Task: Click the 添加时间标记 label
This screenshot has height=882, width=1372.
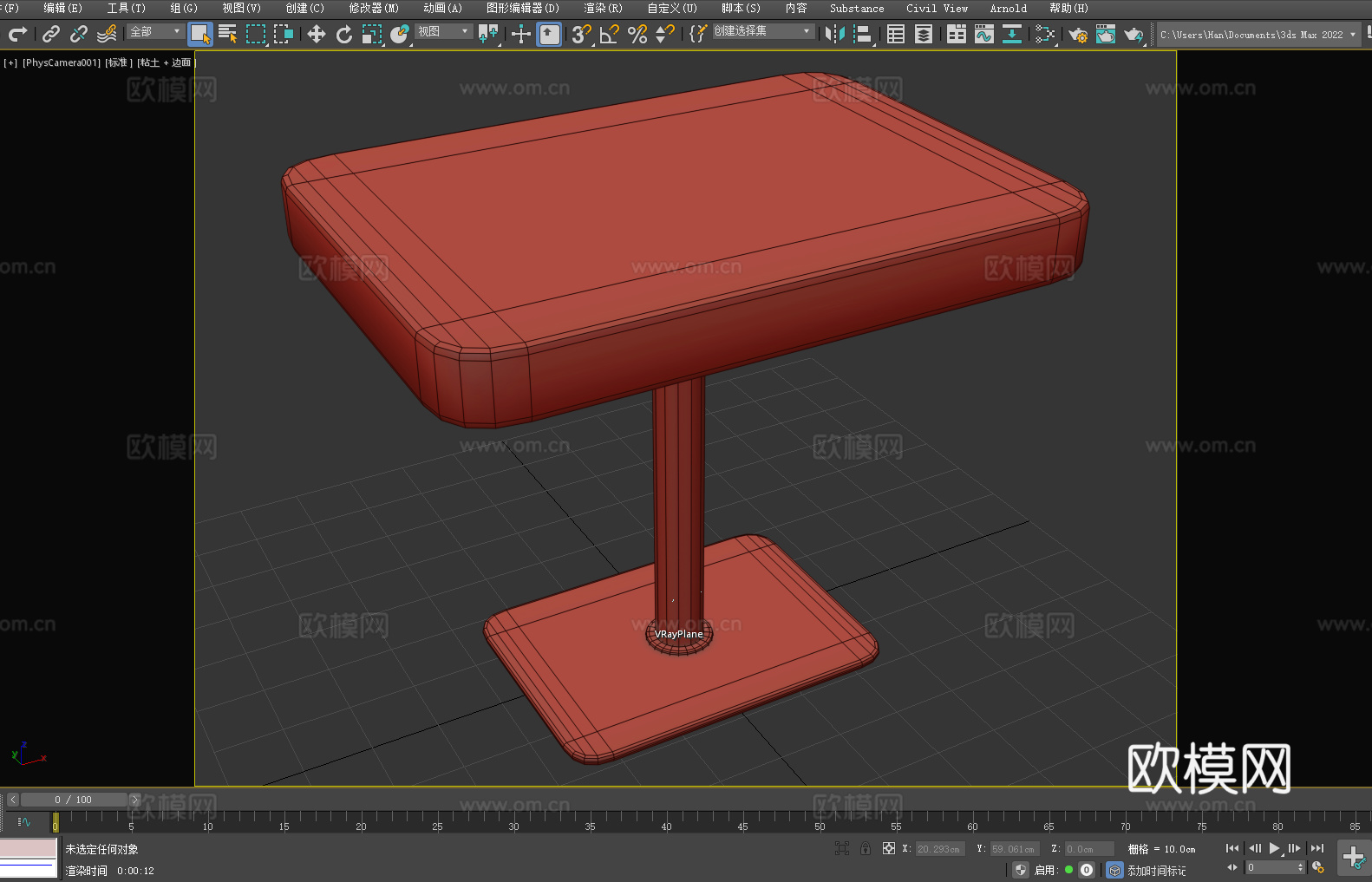Action: coord(1156,870)
